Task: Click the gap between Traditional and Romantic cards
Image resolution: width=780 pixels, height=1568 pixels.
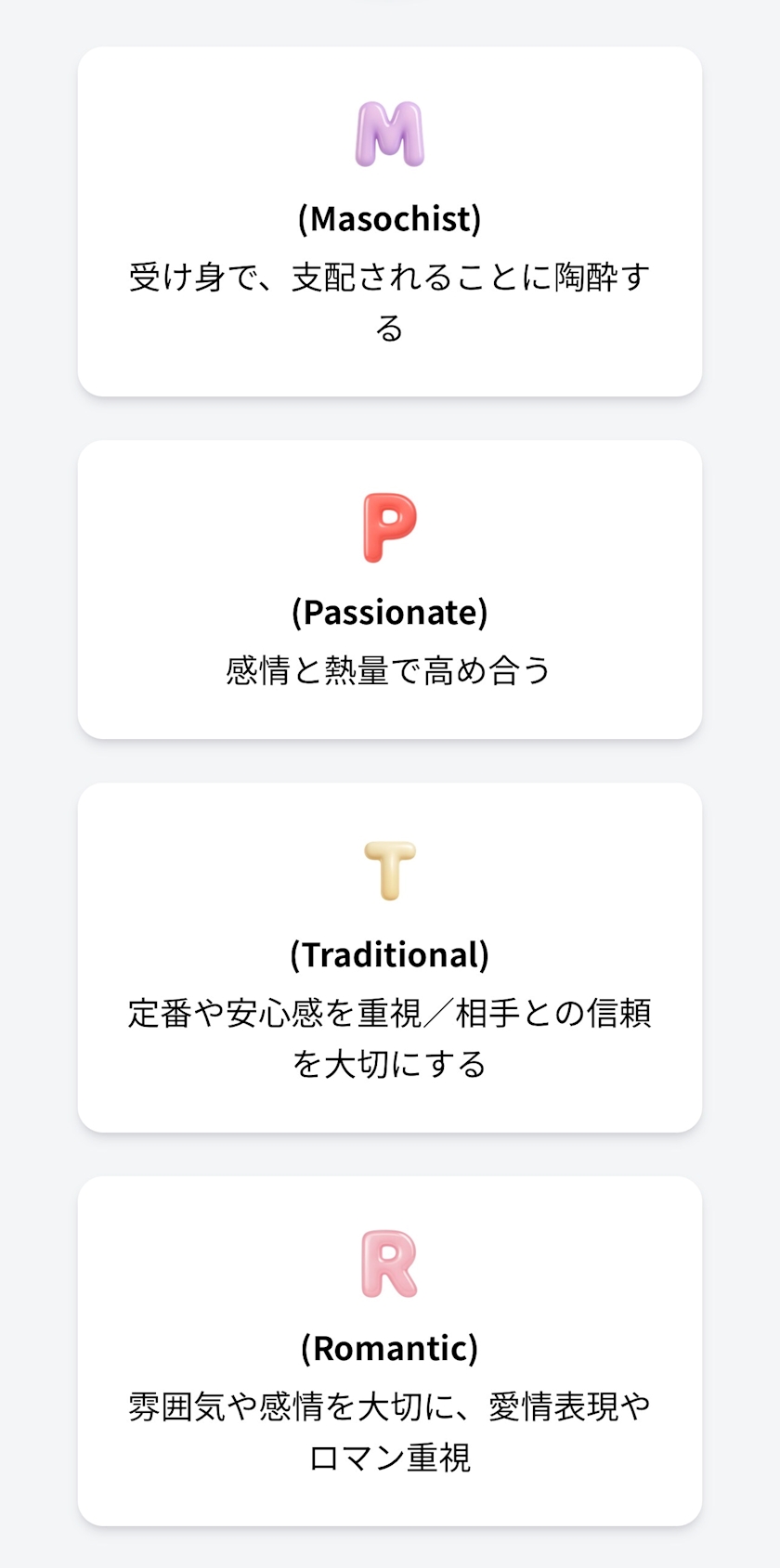Action: coord(390,1155)
